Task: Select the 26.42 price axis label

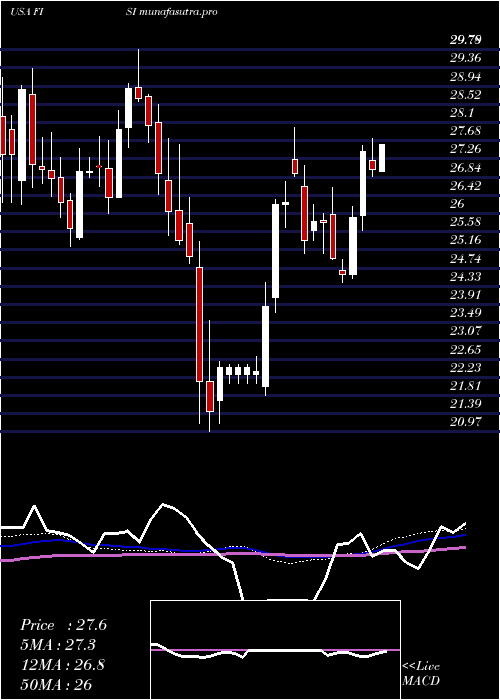Action: [466, 186]
